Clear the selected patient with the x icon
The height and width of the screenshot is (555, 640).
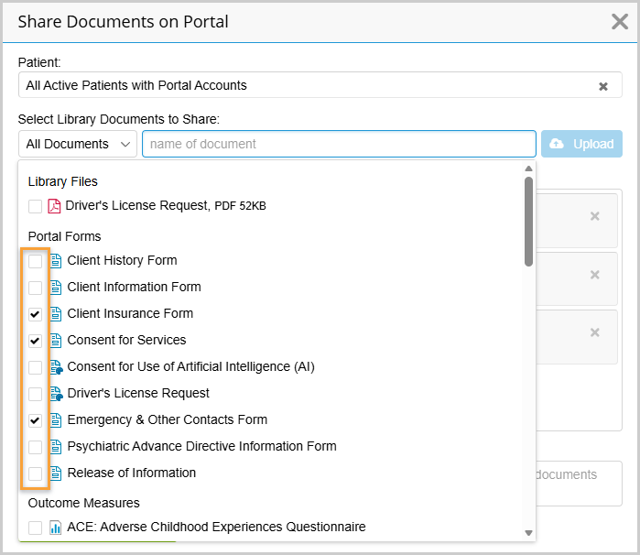(x=603, y=86)
